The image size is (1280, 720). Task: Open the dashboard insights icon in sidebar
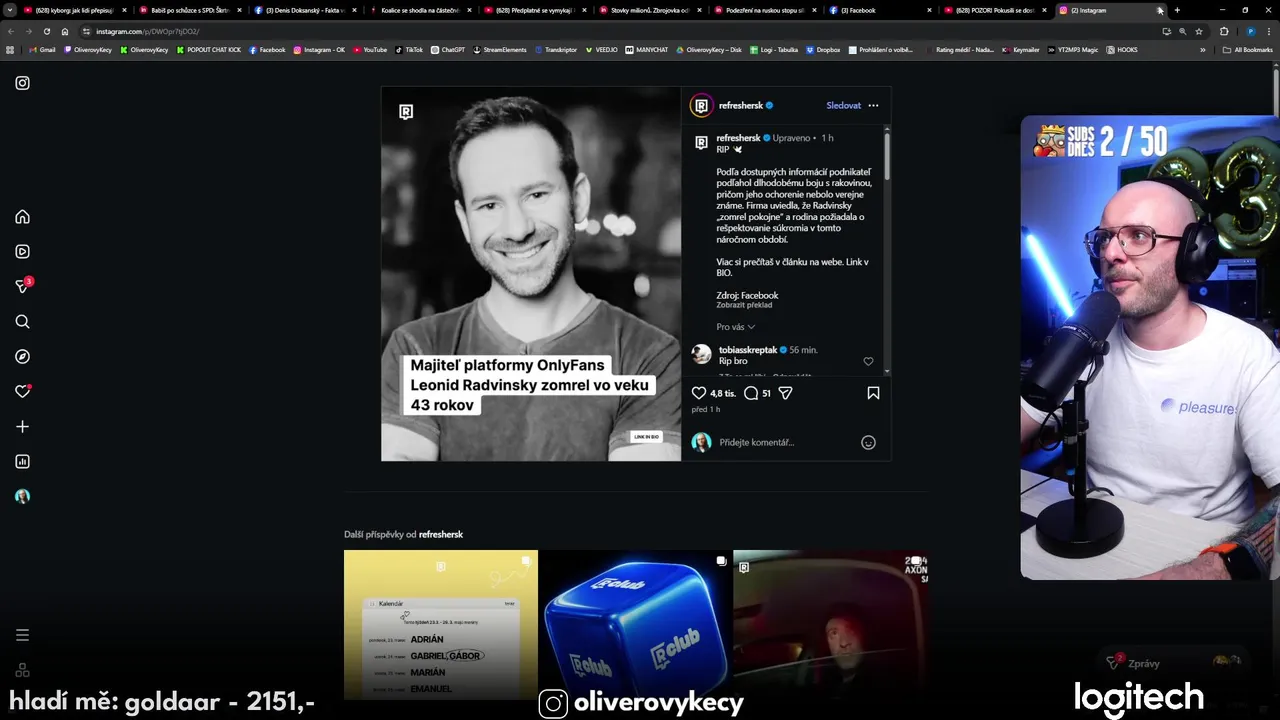point(22,462)
